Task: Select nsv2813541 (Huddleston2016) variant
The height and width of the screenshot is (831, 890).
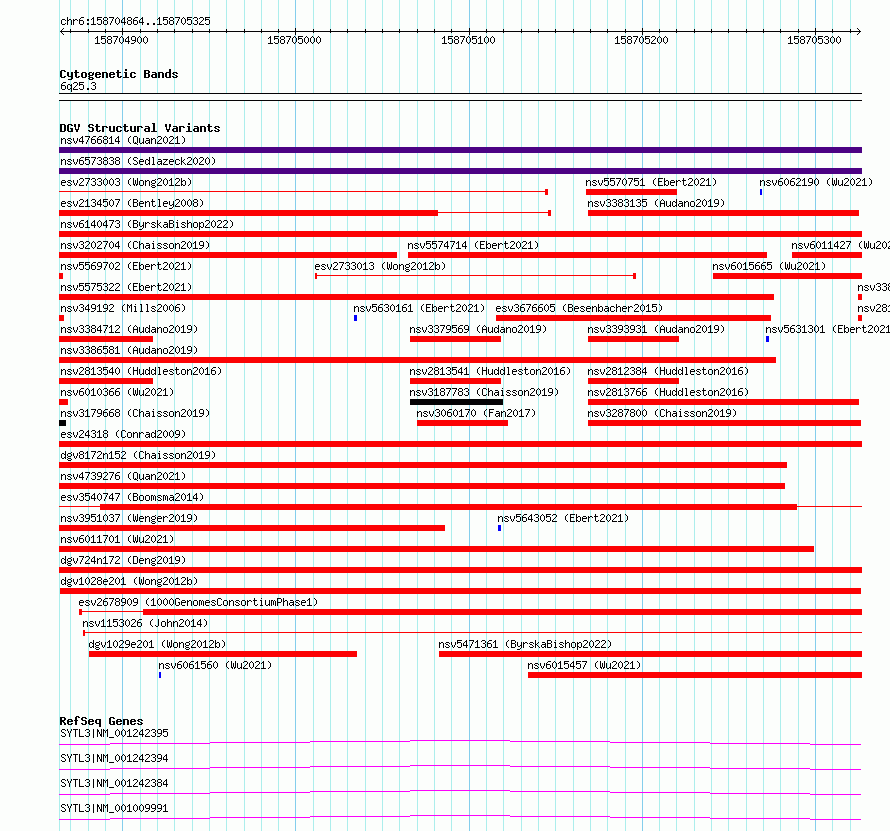Action: tap(455, 381)
